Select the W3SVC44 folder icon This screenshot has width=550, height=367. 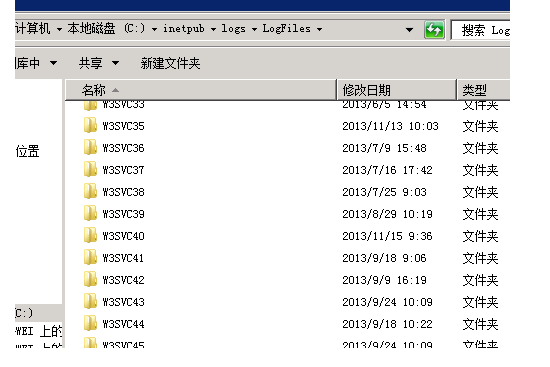pyautogui.click(x=90, y=323)
